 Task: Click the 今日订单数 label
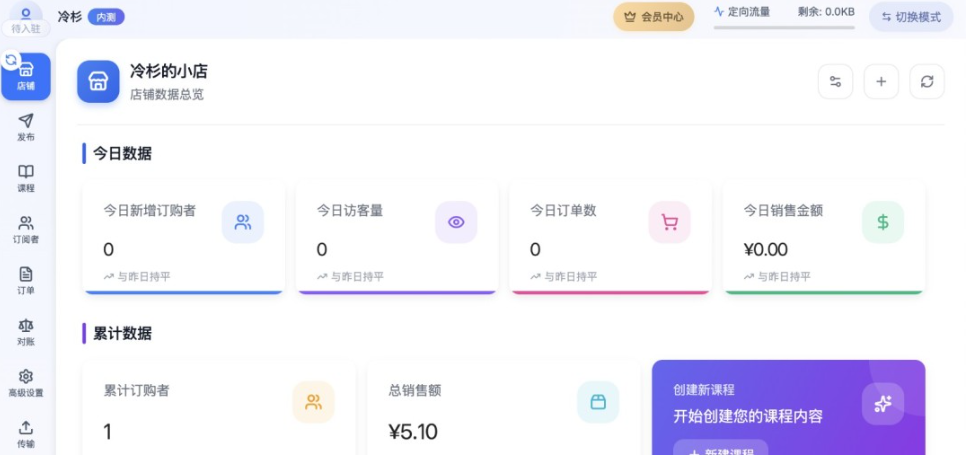pos(563,211)
